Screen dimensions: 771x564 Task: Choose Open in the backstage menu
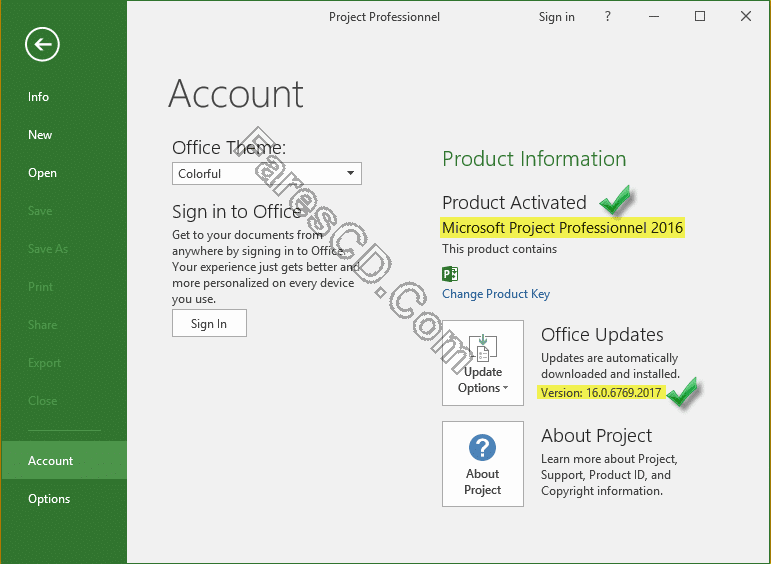42,173
